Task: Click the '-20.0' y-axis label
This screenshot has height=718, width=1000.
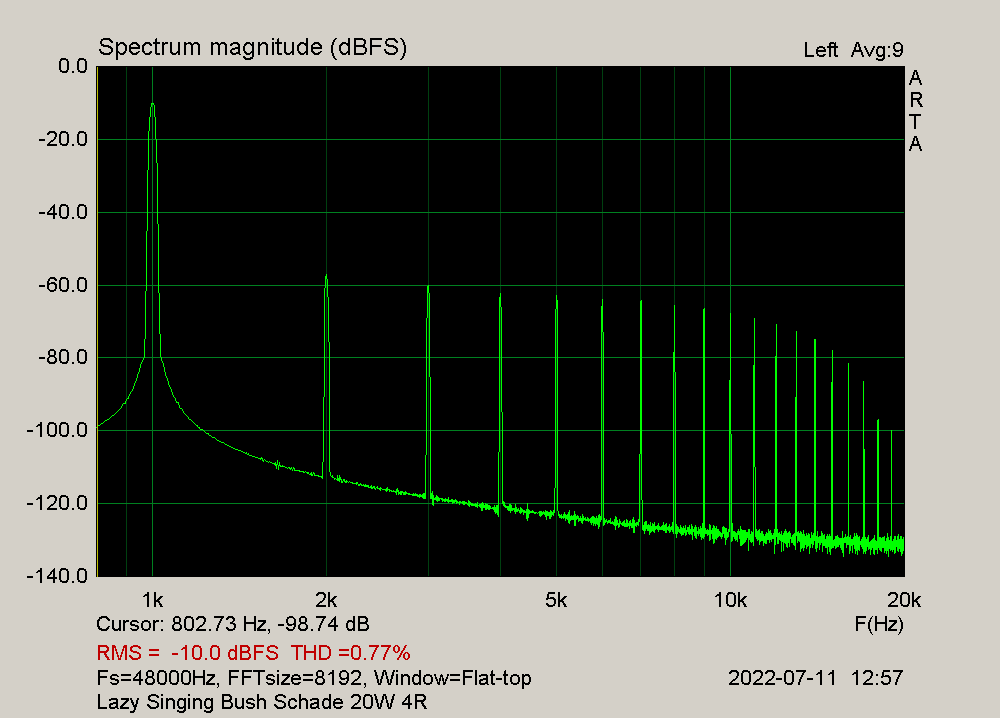Action: point(63,139)
